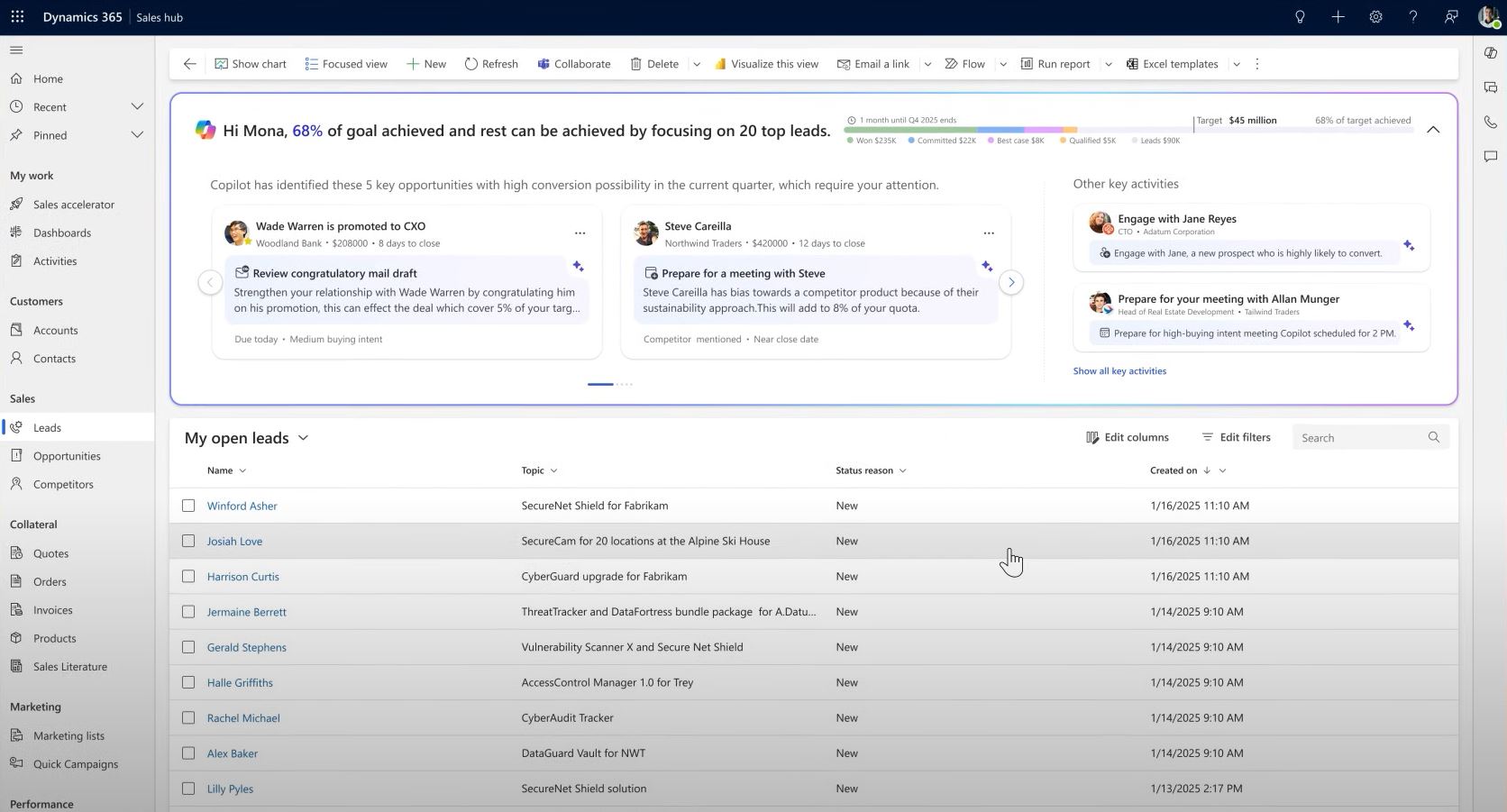The width and height of the screenshot is (1507, 812).
Task: Check the Rachel Michael row
Action: pyautogui.click(x=188, y=717)
